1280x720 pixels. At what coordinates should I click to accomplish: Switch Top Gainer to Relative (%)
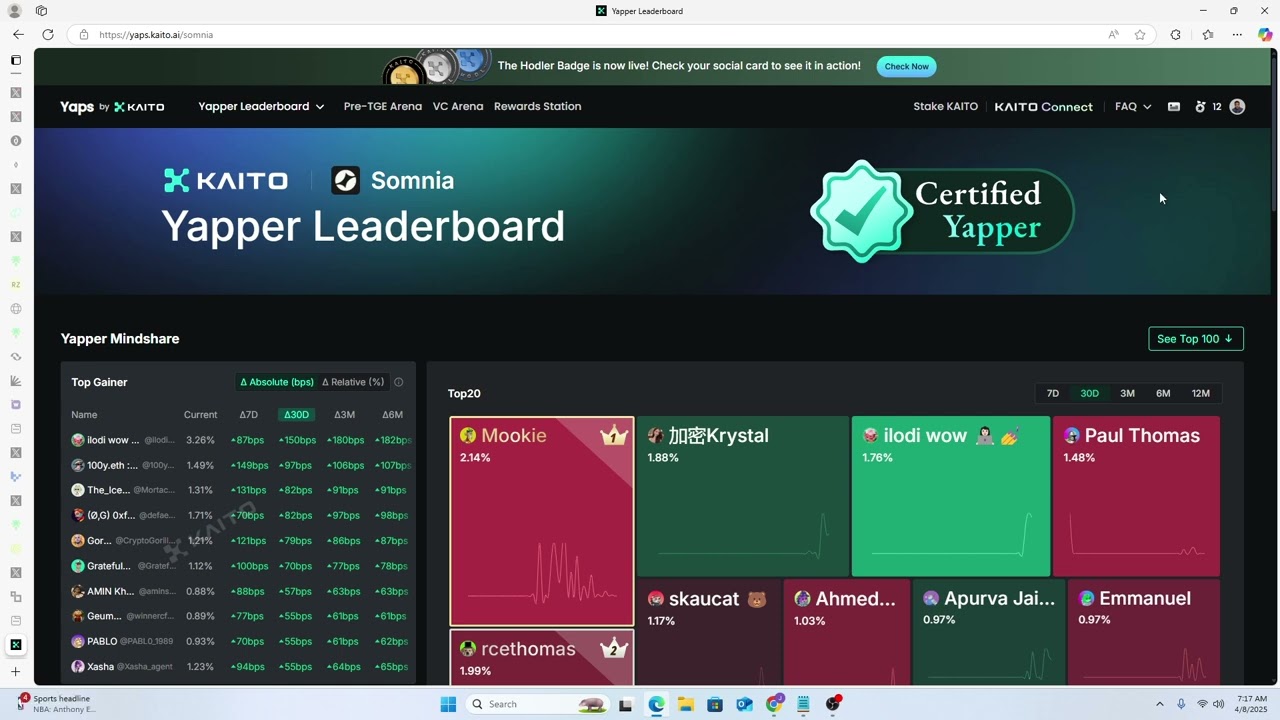pos(353,382)
